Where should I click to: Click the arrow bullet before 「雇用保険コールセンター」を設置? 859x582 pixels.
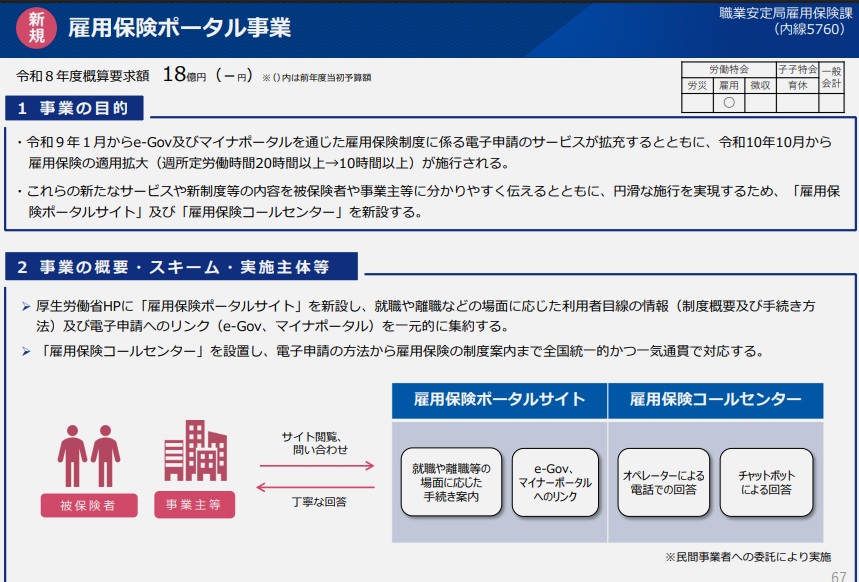coord(26,351)
